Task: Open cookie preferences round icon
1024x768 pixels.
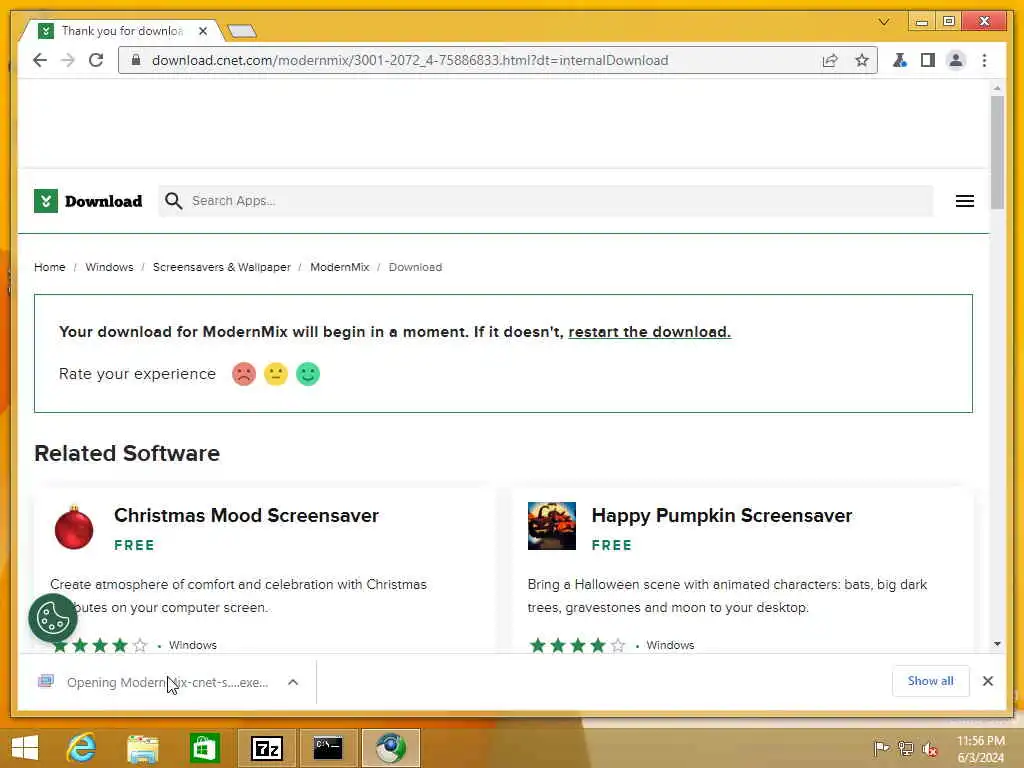Action: click(x=53, y=618)
